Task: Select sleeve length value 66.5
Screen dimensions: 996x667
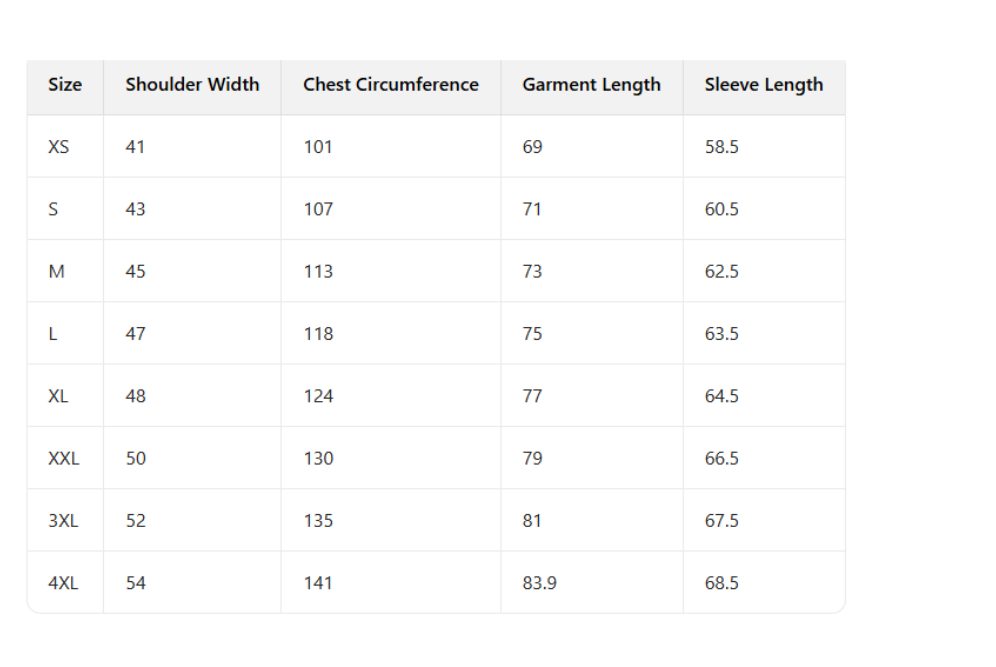Action: point(721,459)
